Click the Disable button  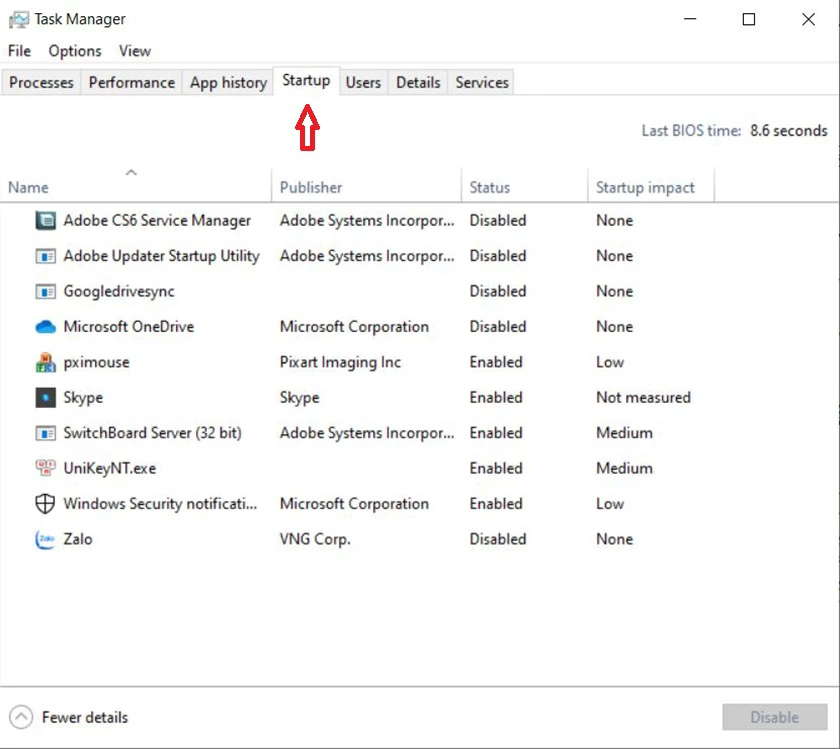775,717
